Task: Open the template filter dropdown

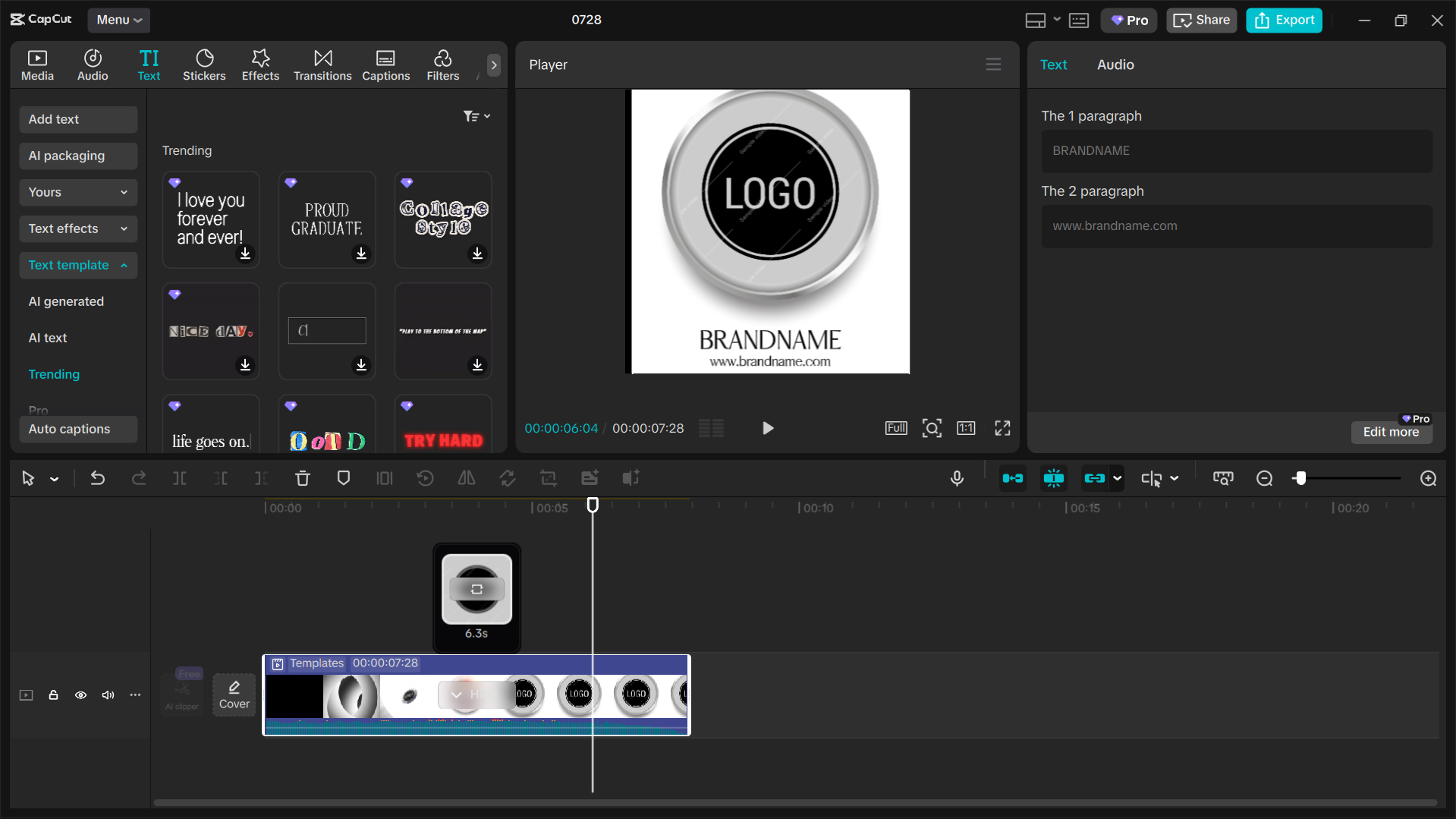Action: [x=476, y=116]
